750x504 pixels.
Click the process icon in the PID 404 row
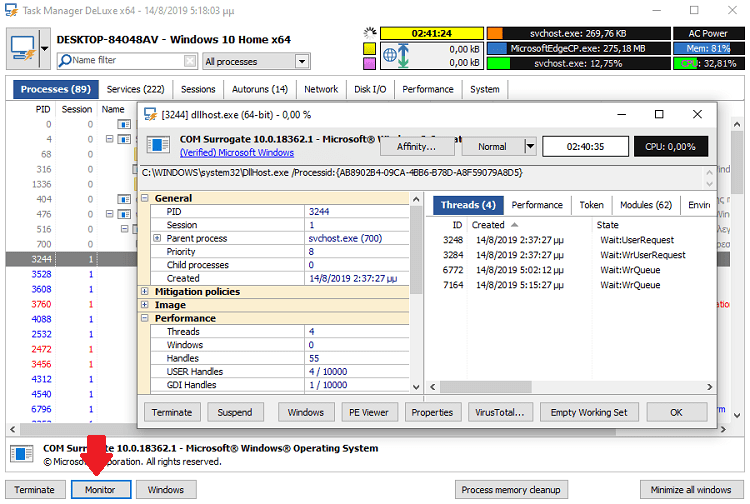[x=124, y=199]
